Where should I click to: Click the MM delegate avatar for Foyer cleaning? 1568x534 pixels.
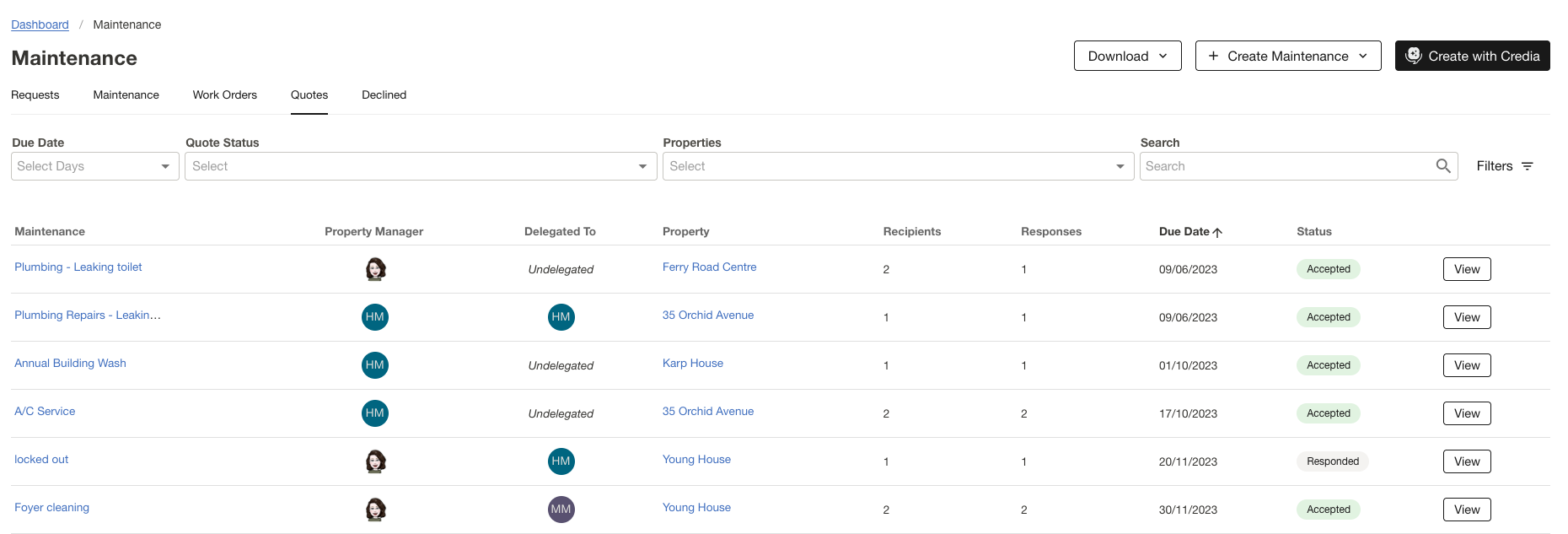[x=561, y=510]
